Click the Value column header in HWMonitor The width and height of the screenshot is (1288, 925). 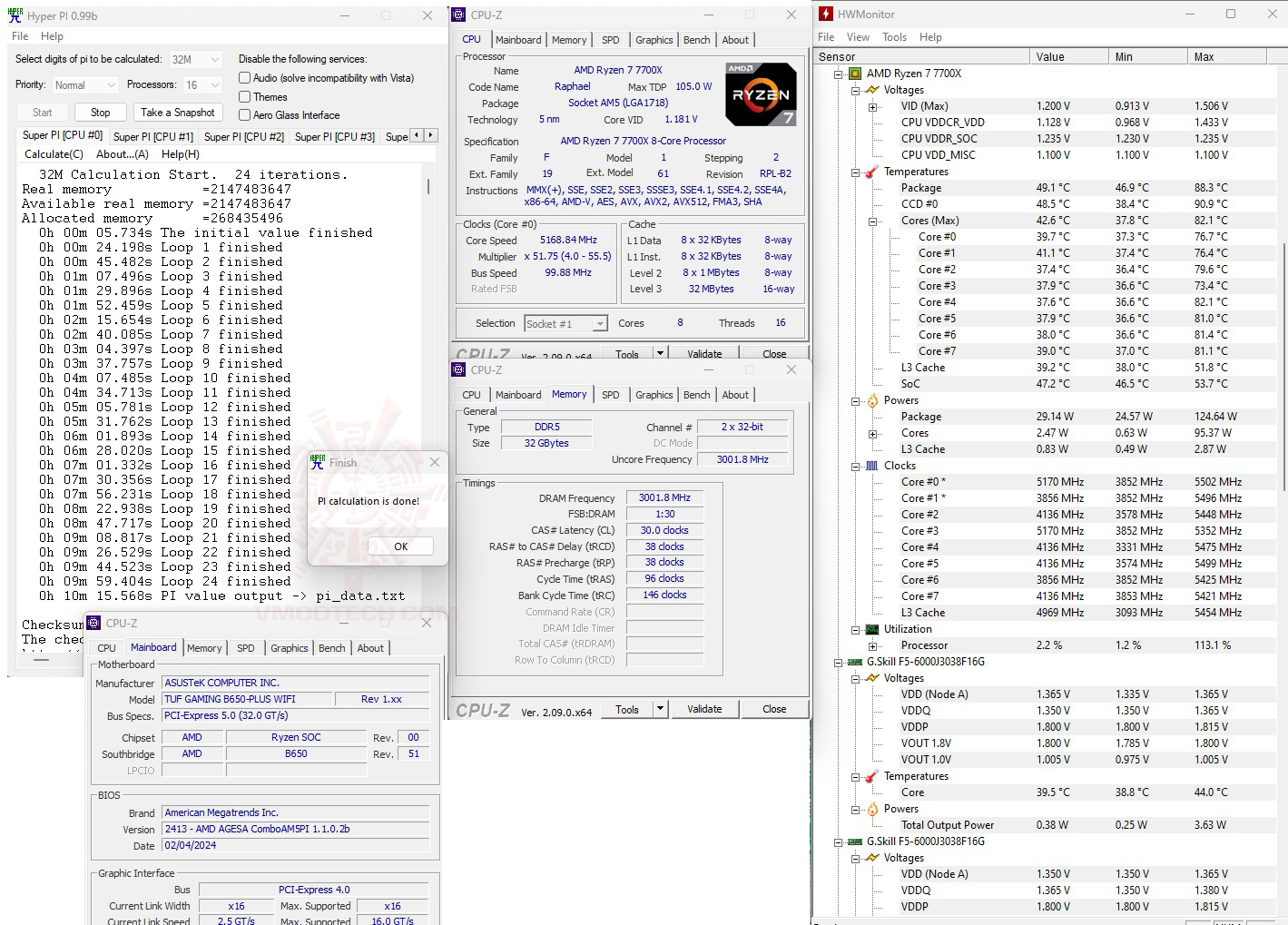pyautogui.click(x=1070, y=56)
